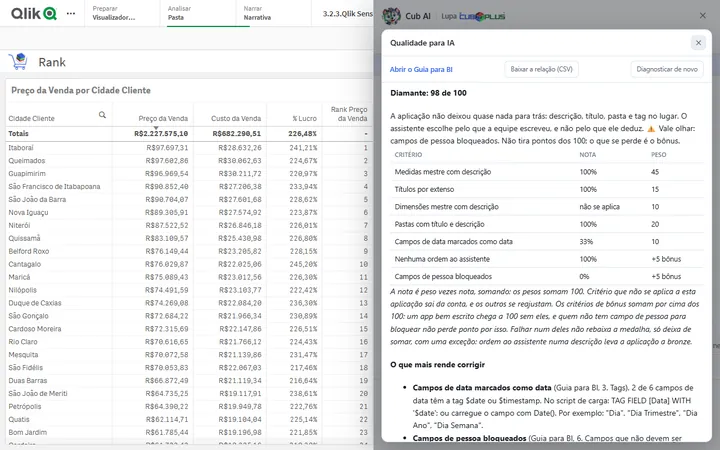This screenshot has height=450, width=720.
Task: Click Diagnosticar de novo button
Action: coord(667,69)
